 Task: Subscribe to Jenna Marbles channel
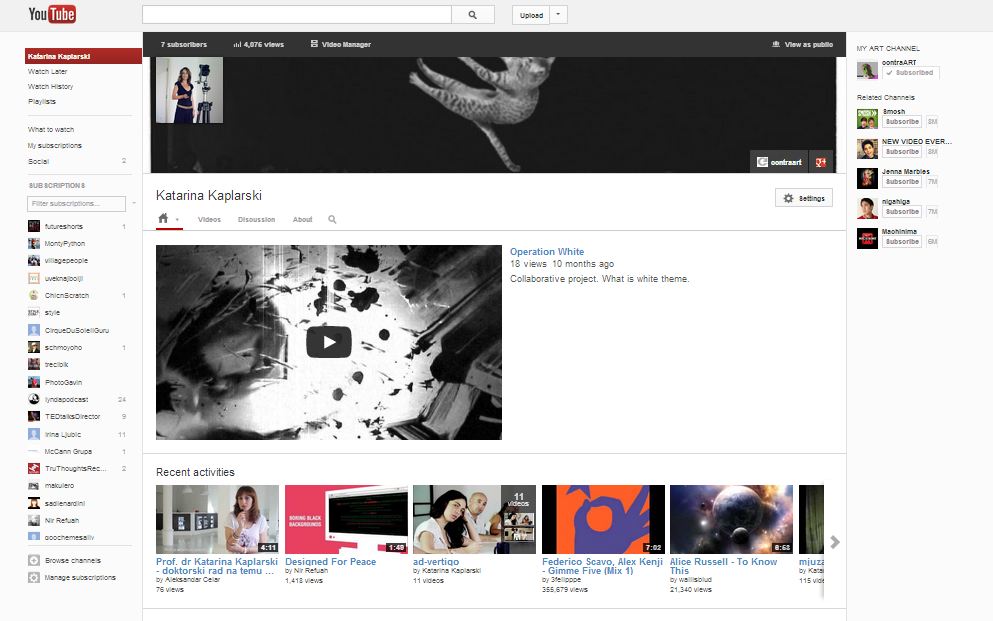[902, 182]
